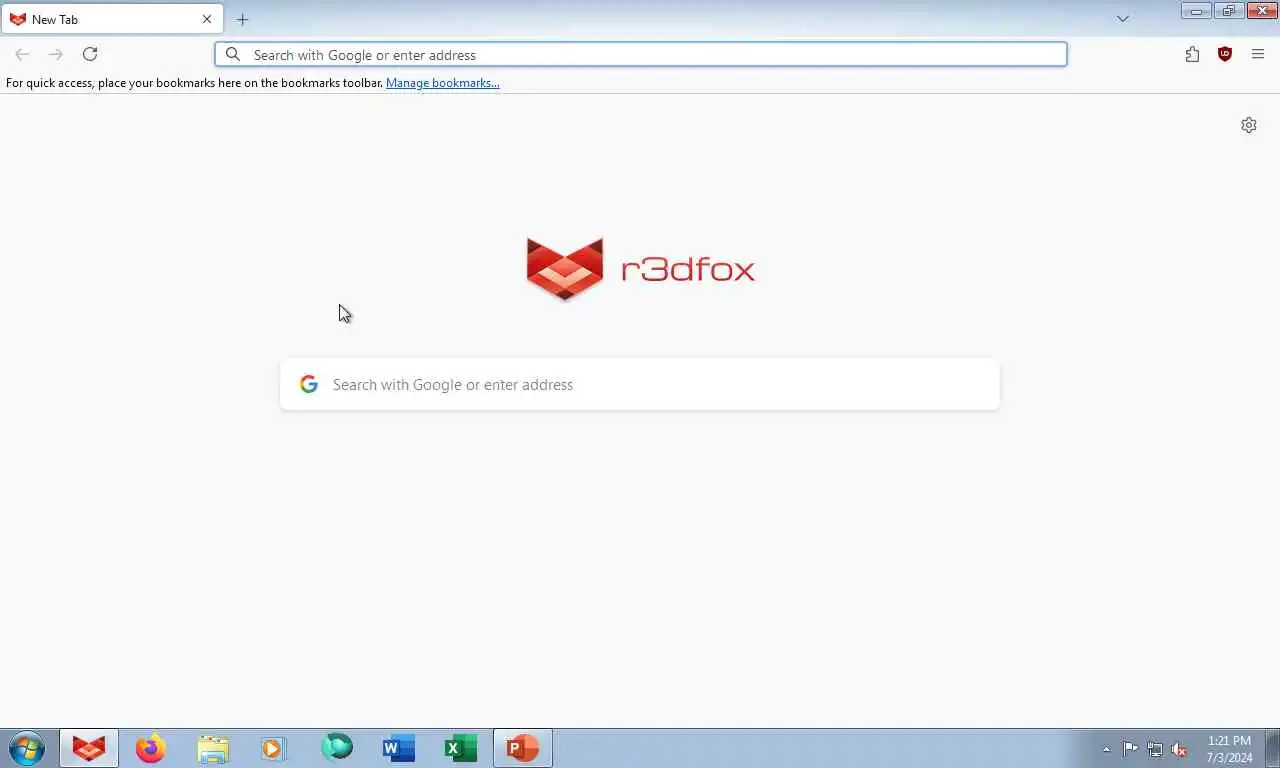
Task: Close the browser window
Action: (1262, 10)
